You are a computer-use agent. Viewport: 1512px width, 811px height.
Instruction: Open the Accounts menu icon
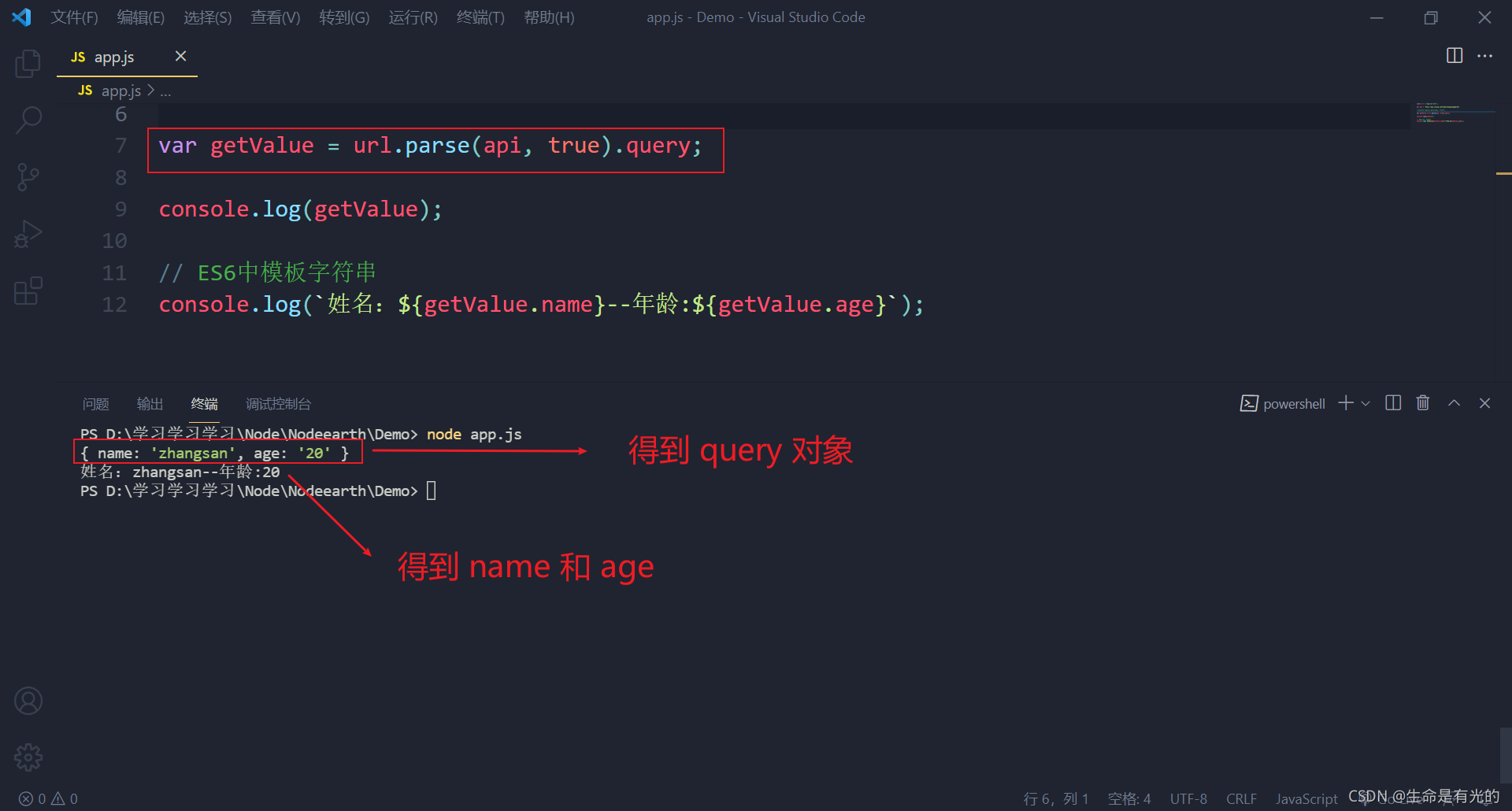(x=28, y=701)
